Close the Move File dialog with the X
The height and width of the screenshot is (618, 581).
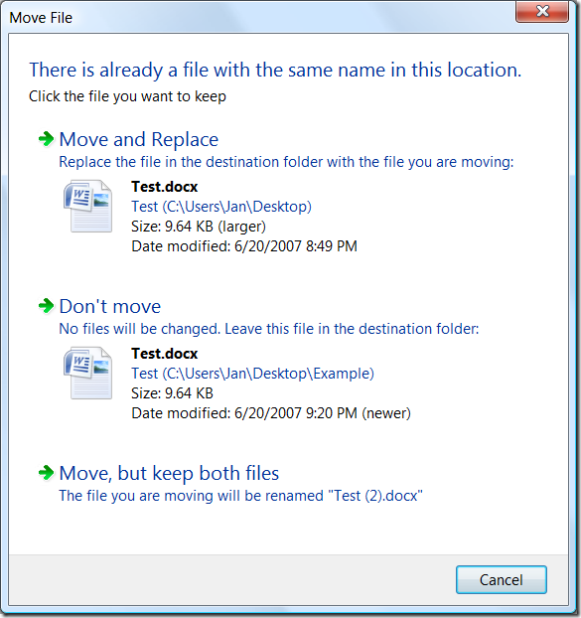pos(542,11)
